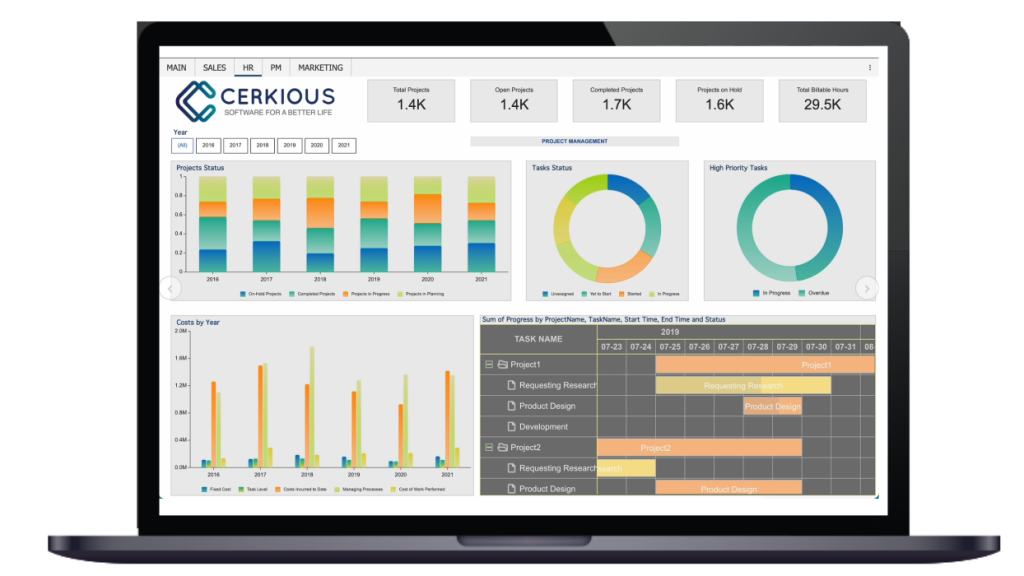
Task: Click the Overdue legend color swatch
Action: click(798, 294)
